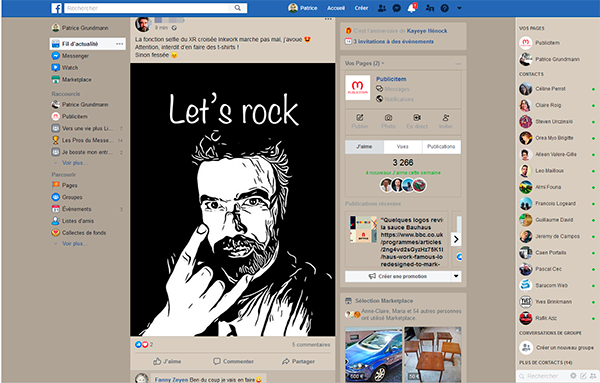
Task: Show next recent publication arrow
Action: click(456, 240)
